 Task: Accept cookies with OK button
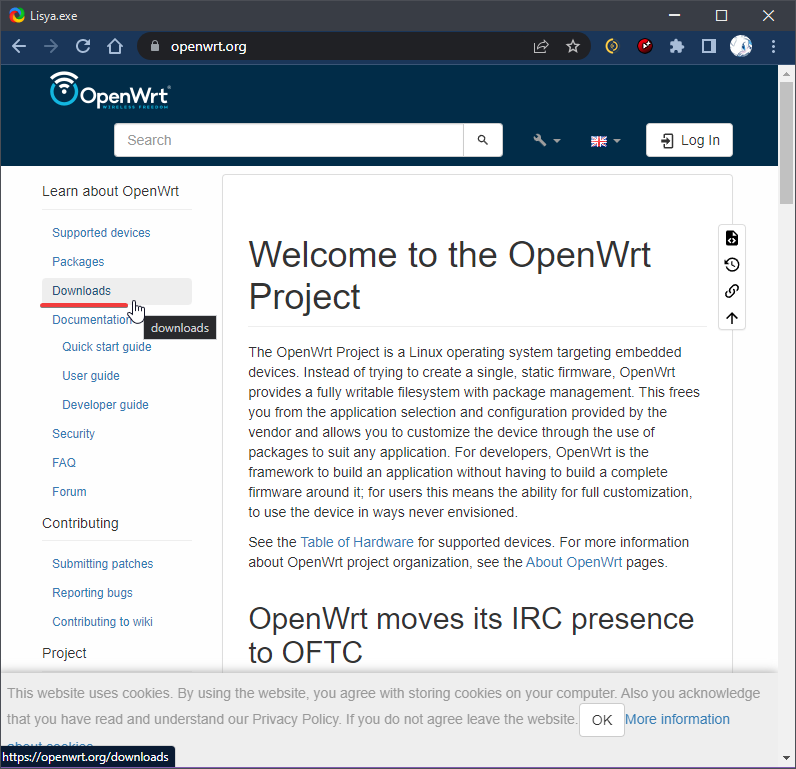(602, 720)
